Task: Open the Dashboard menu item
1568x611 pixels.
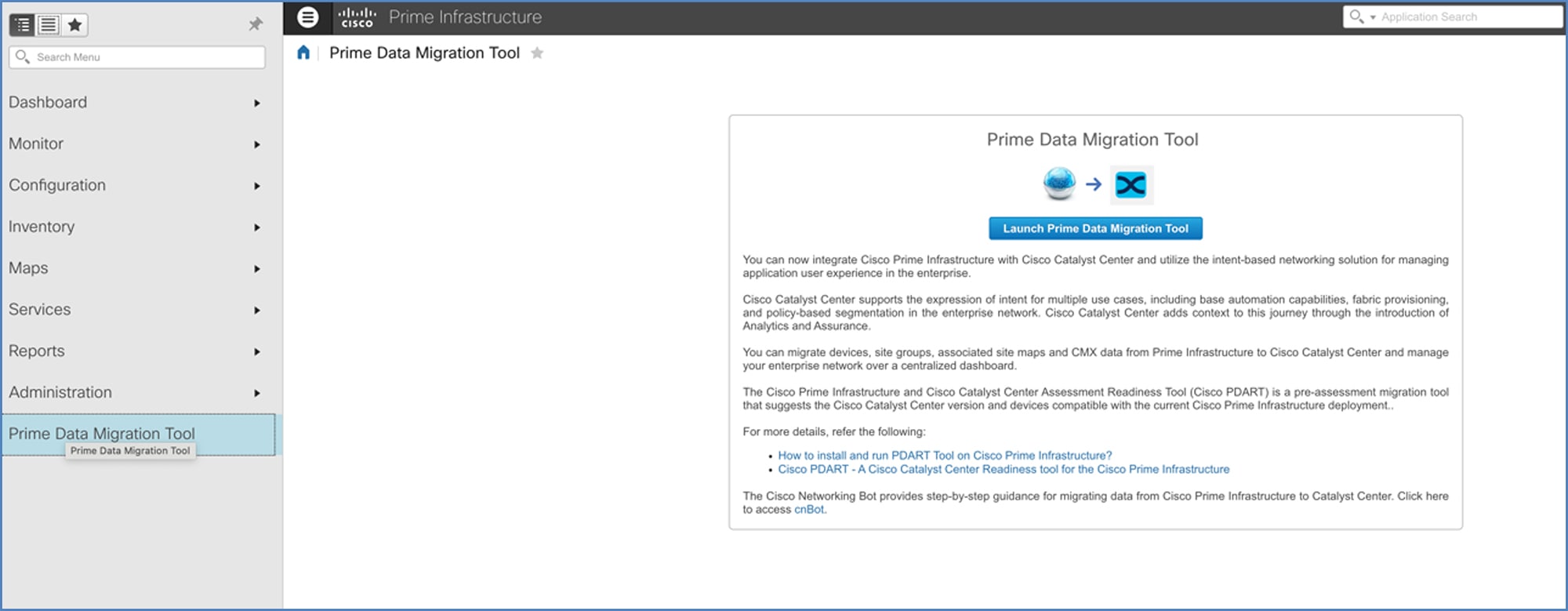Action: pos(48,102)
